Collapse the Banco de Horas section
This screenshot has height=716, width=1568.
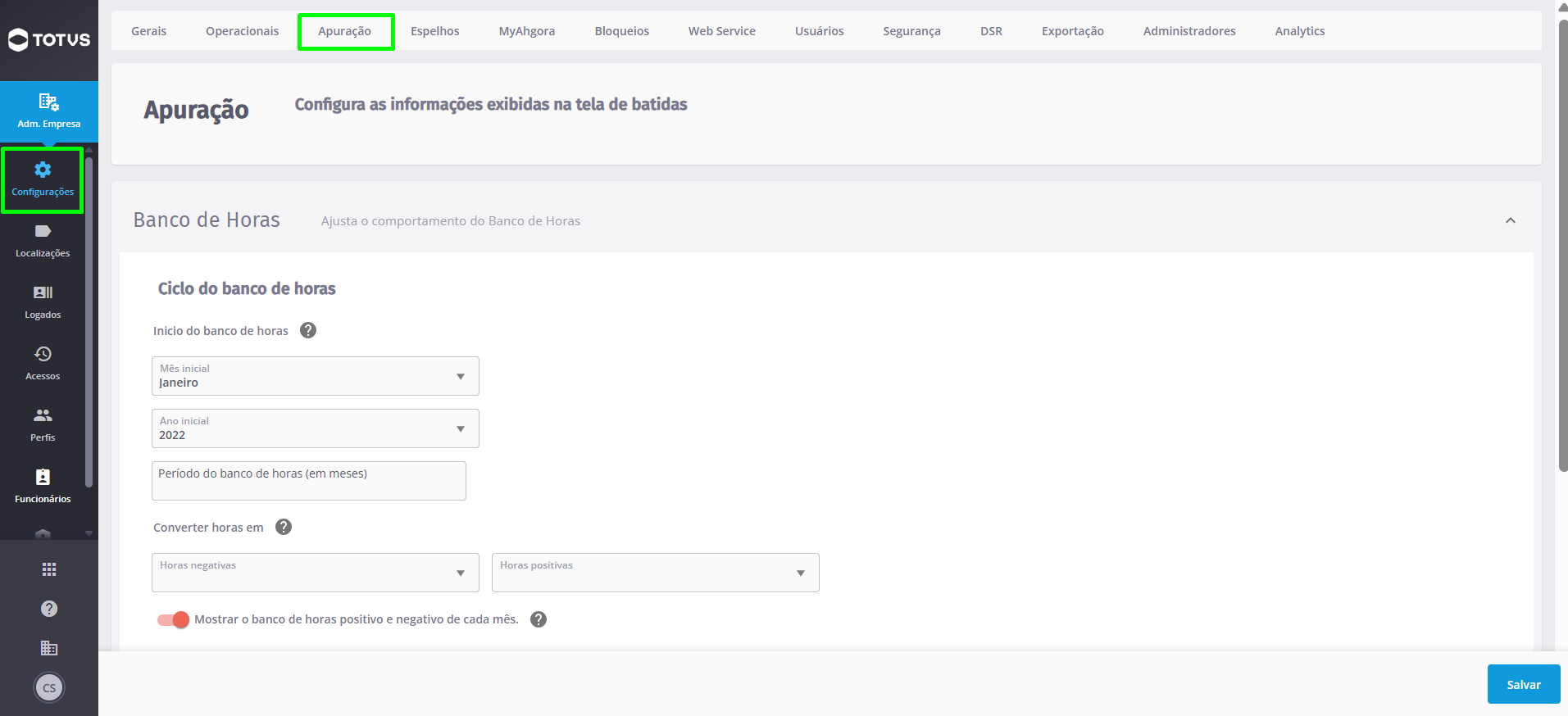1511,220
